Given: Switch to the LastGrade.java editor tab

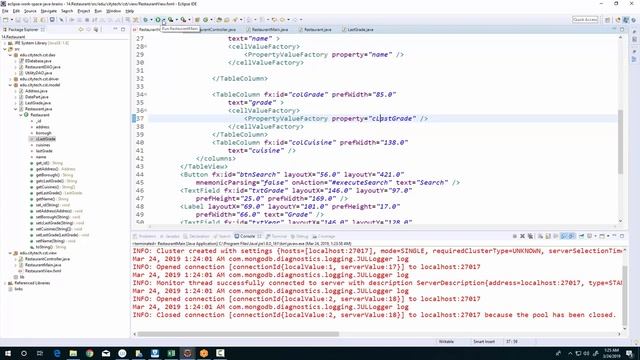Looking at the screenshot, I should click(x=360, y=29).
